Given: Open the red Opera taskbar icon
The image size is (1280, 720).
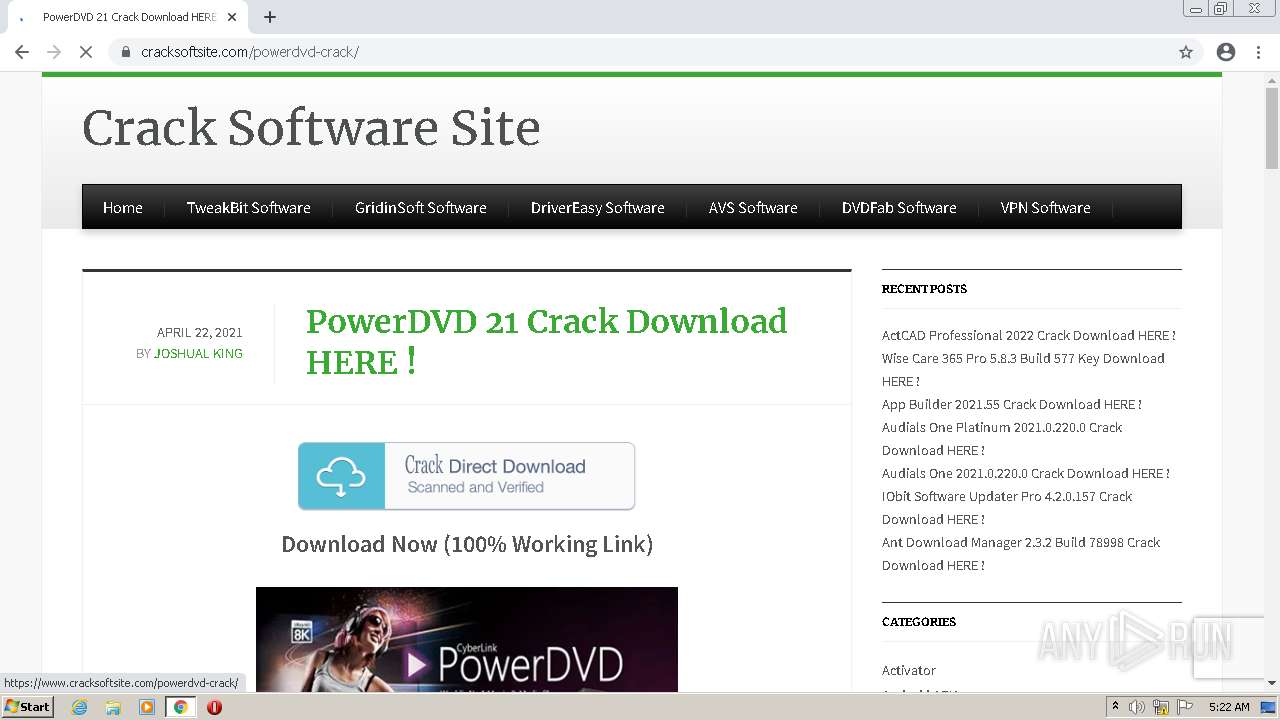Looking at the screenshot, I should (214, 707).
